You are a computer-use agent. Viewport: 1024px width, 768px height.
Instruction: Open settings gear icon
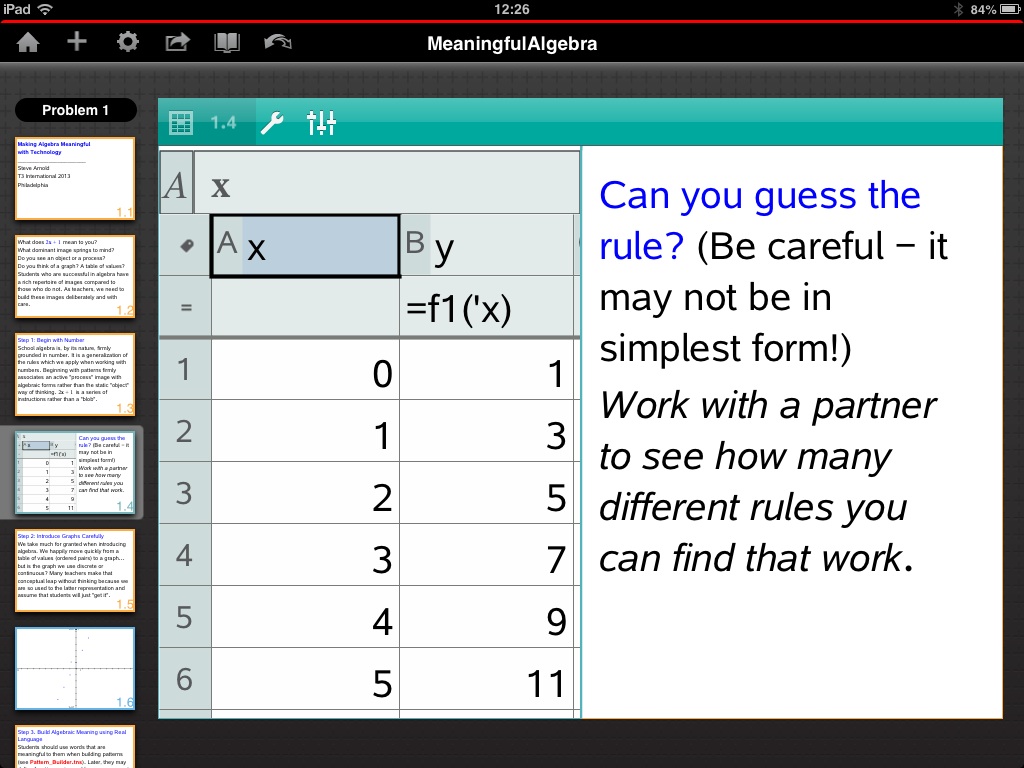pos(127,42)
